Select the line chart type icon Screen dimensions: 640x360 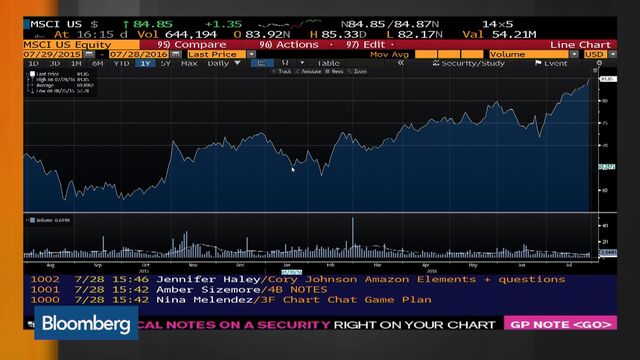tap(262, 63)
